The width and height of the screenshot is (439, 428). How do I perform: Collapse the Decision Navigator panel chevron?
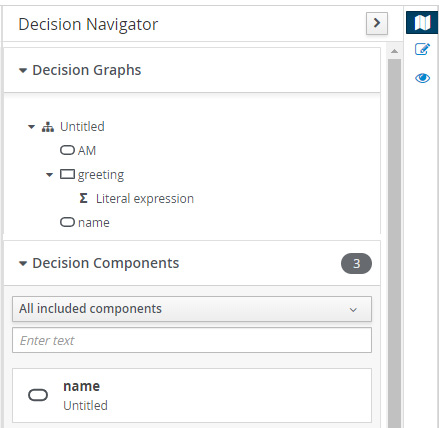pos(377,23)
